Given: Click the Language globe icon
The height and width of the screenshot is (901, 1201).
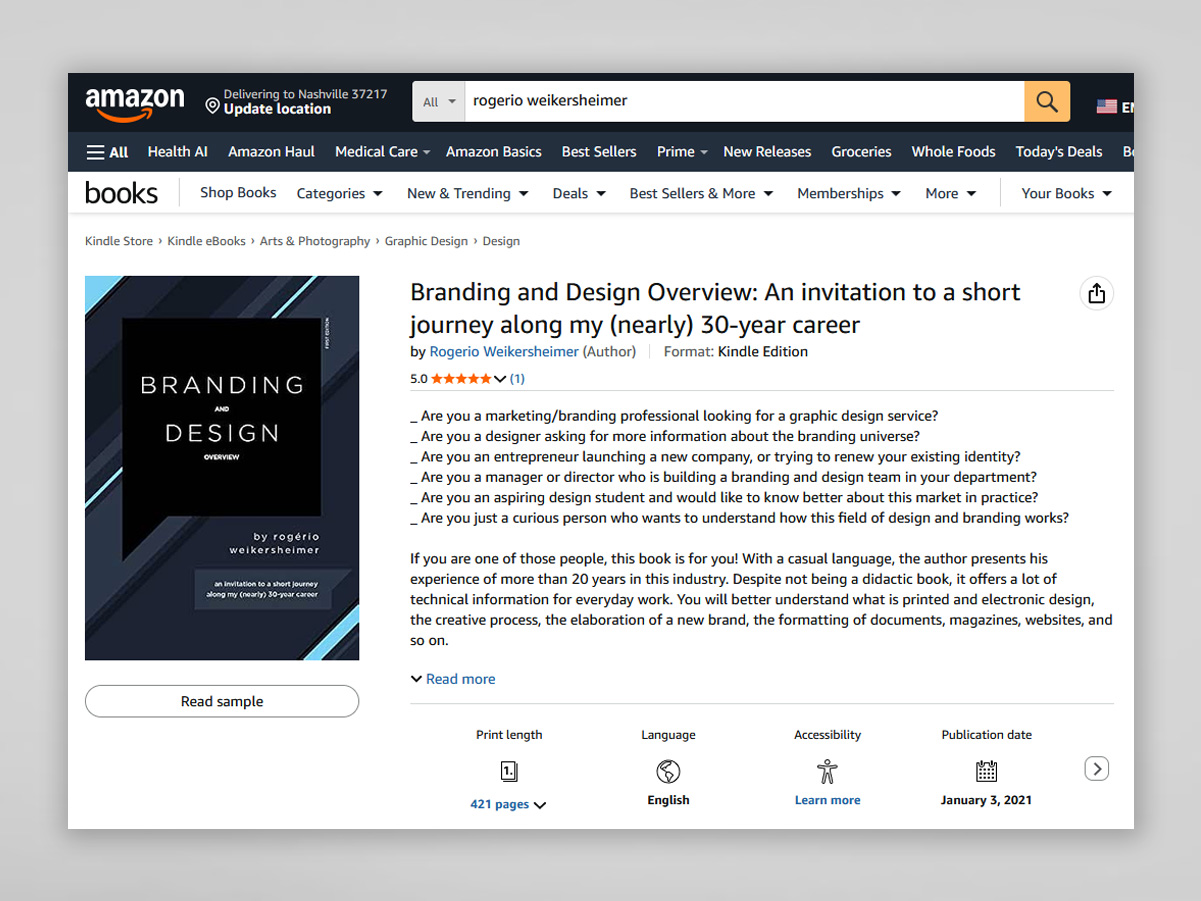Looking at the screenshot, I should (x=668, y=771).
